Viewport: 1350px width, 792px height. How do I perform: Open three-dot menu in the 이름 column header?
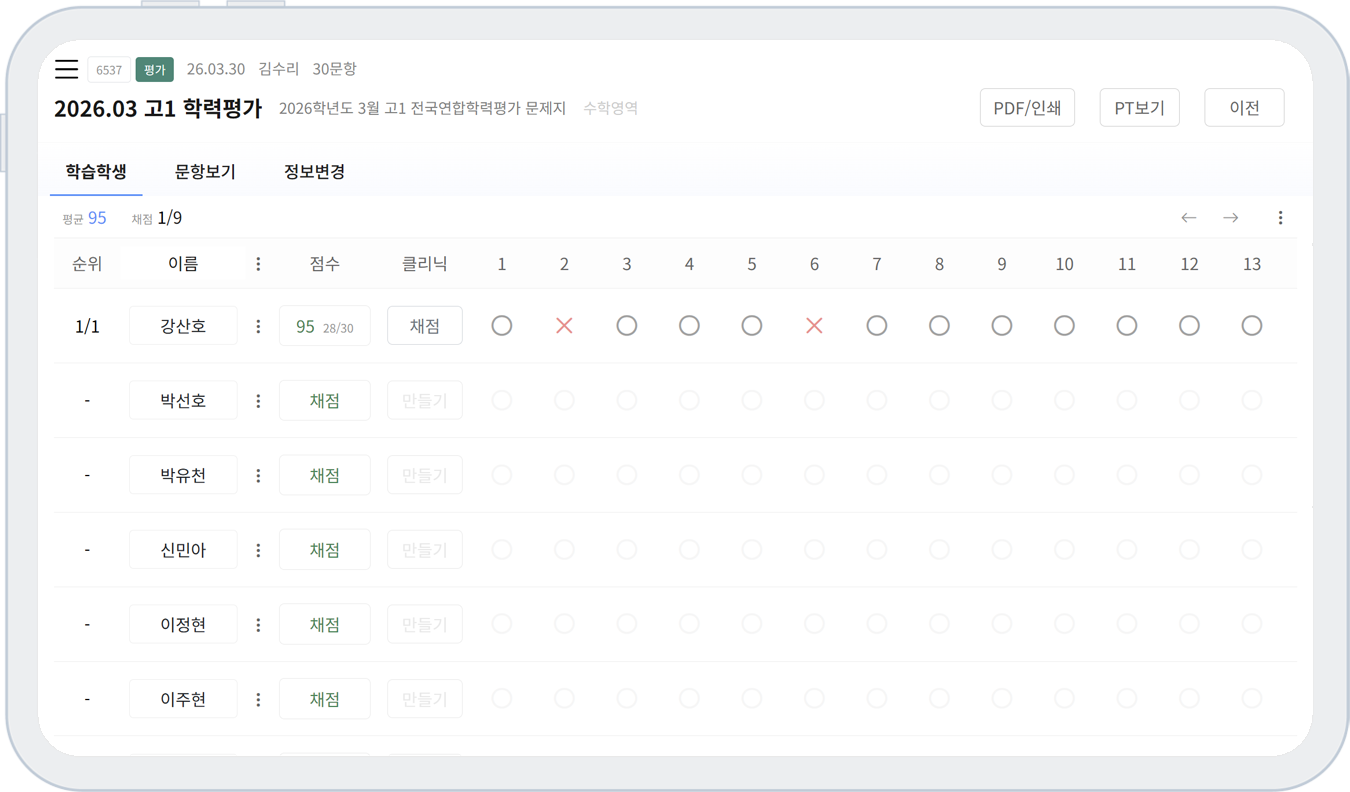(258, 264)
